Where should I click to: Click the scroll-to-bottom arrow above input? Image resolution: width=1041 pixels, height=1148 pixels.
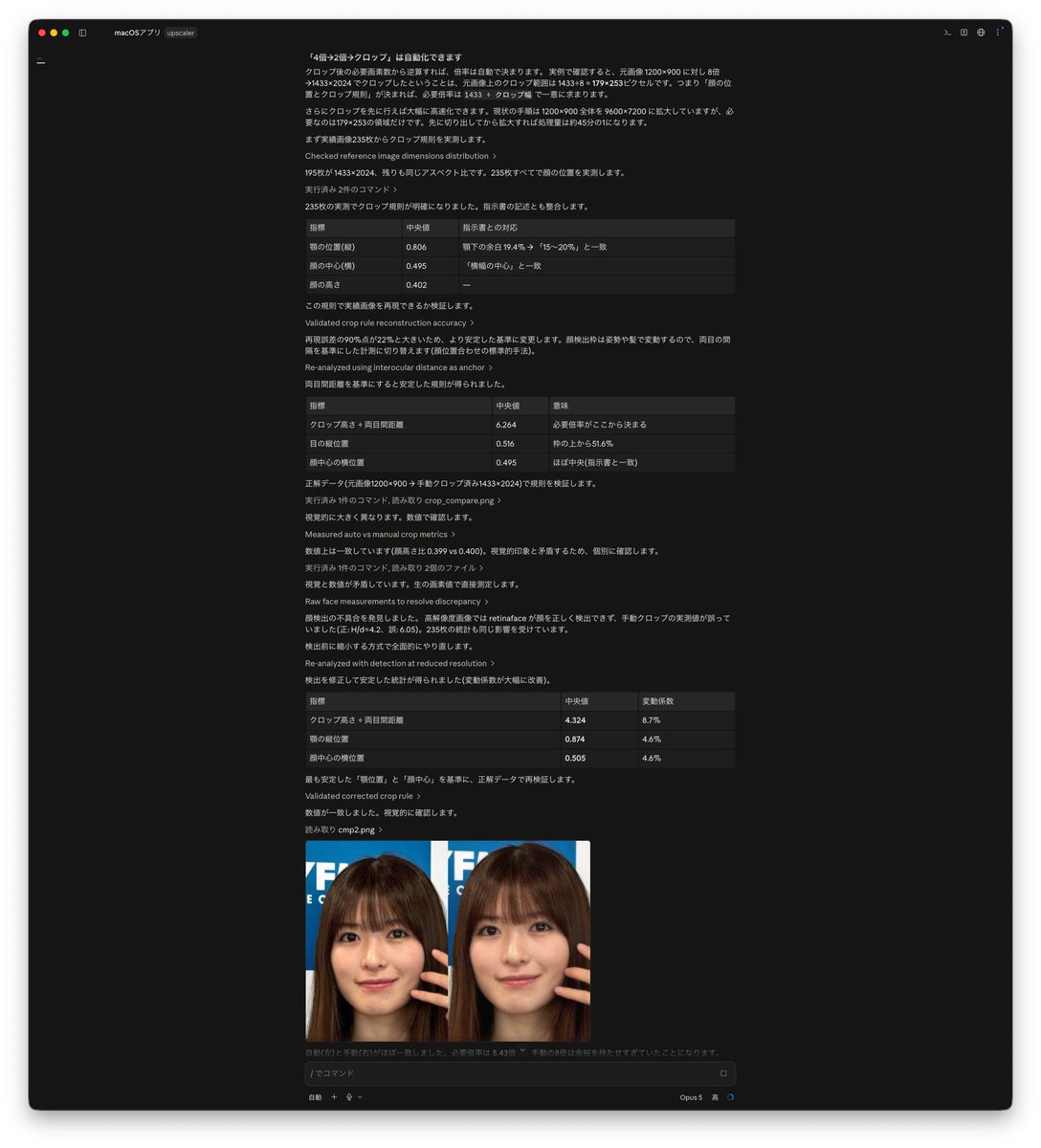point(522,1050)
